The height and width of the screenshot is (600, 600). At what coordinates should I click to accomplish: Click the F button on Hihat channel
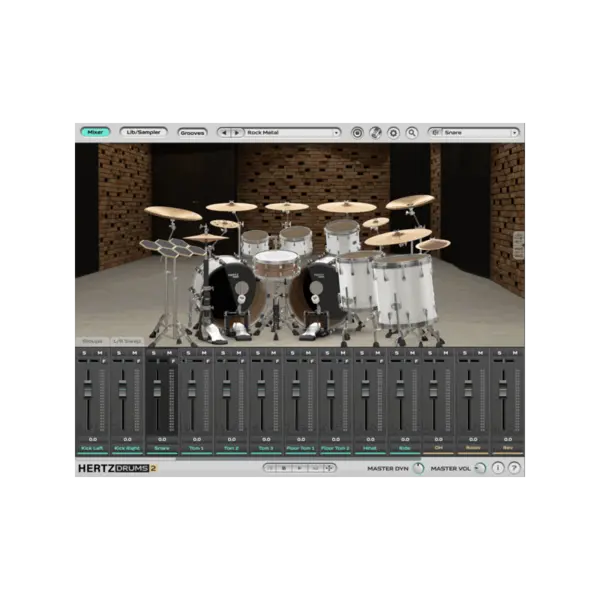pyautogui.click(x=382, y=361)
